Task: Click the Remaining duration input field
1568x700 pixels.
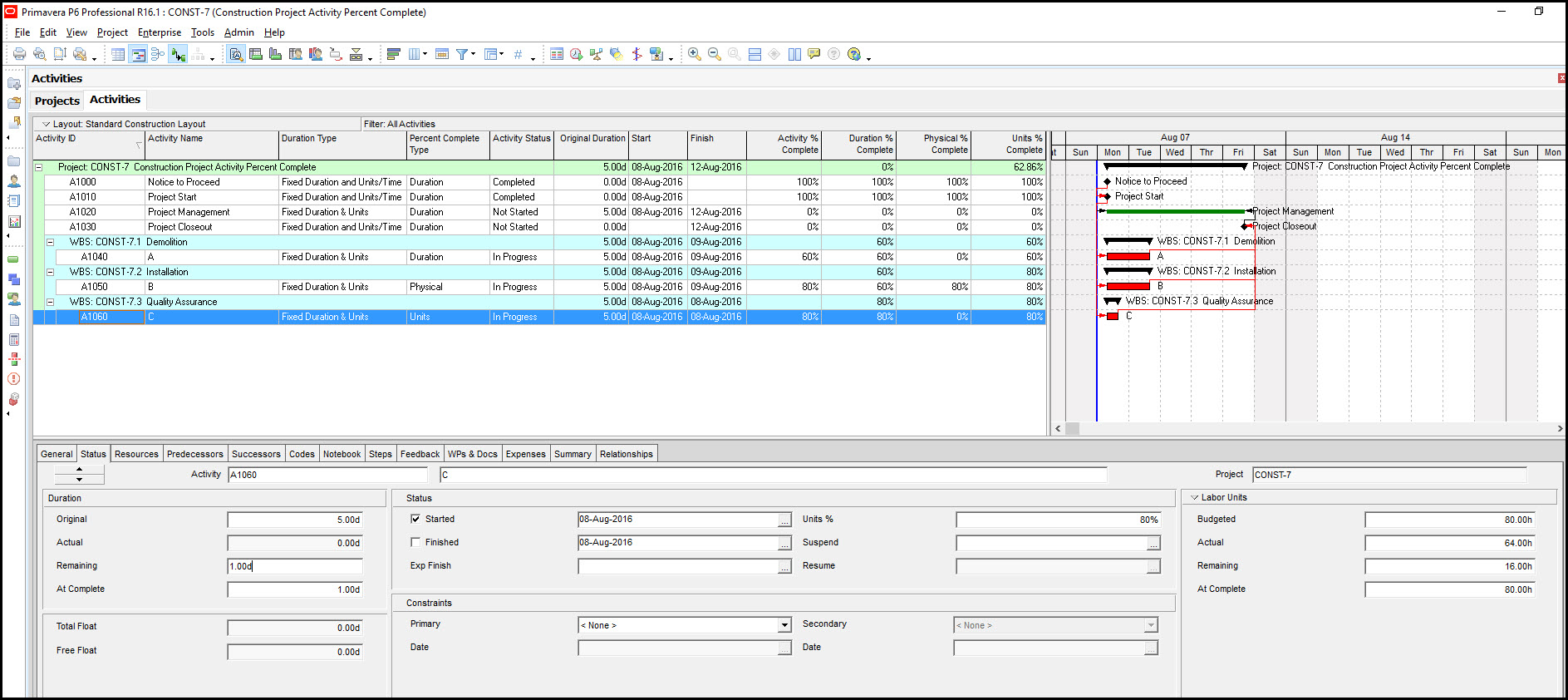Action: [x=295, y=566]
